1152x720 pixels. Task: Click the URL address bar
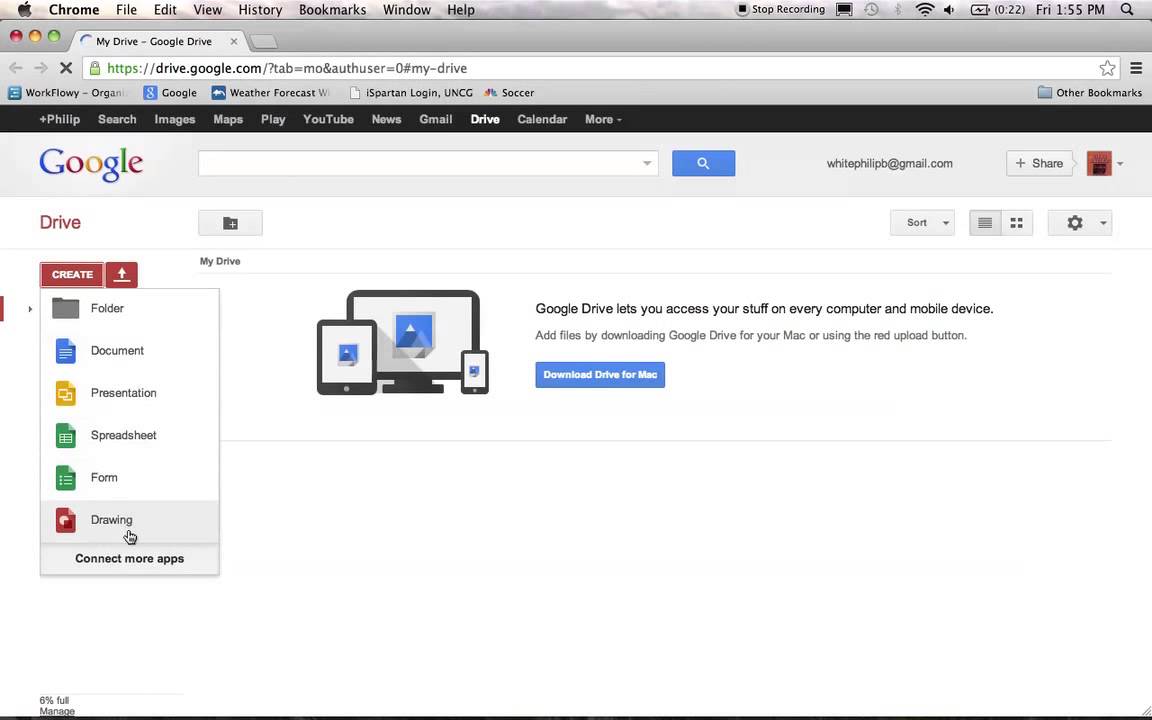tap(599, 68)
